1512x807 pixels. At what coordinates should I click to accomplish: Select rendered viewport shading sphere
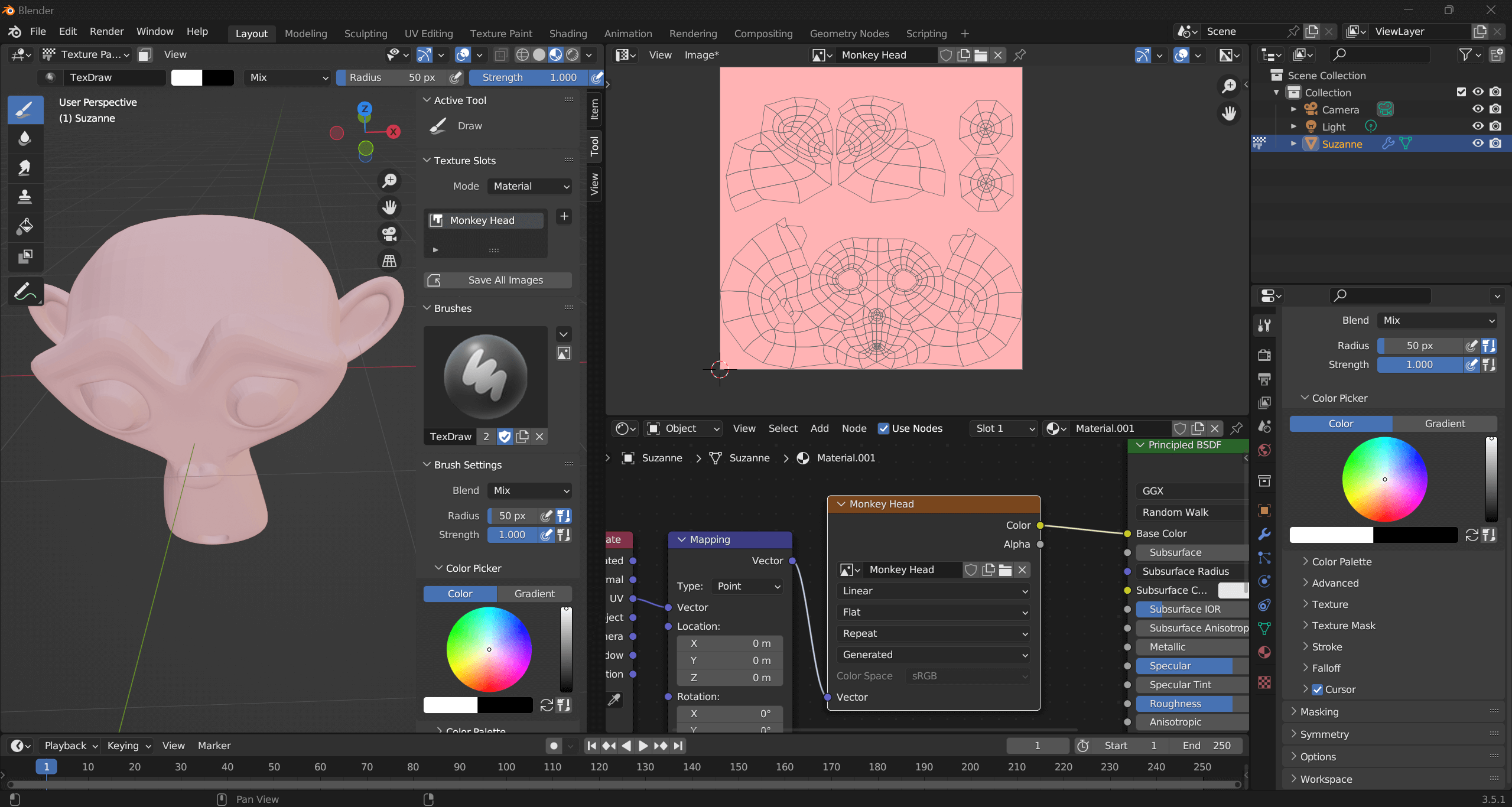coord(573,55)
